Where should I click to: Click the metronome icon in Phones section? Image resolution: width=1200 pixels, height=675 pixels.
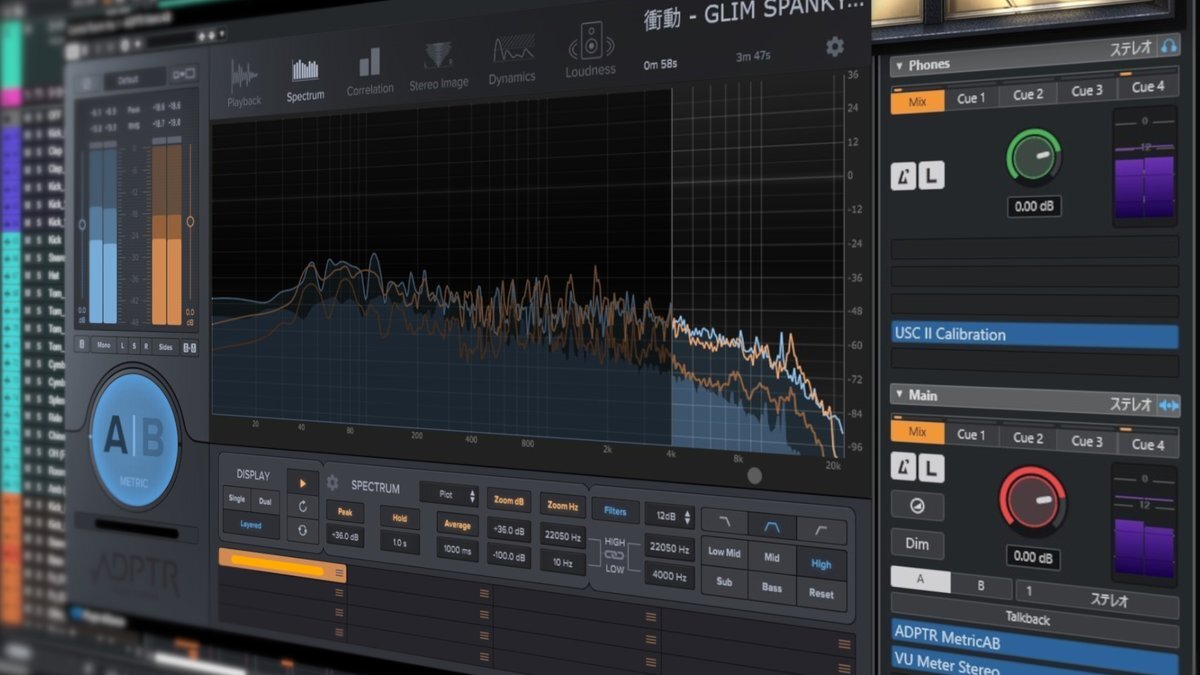(903, 177)
